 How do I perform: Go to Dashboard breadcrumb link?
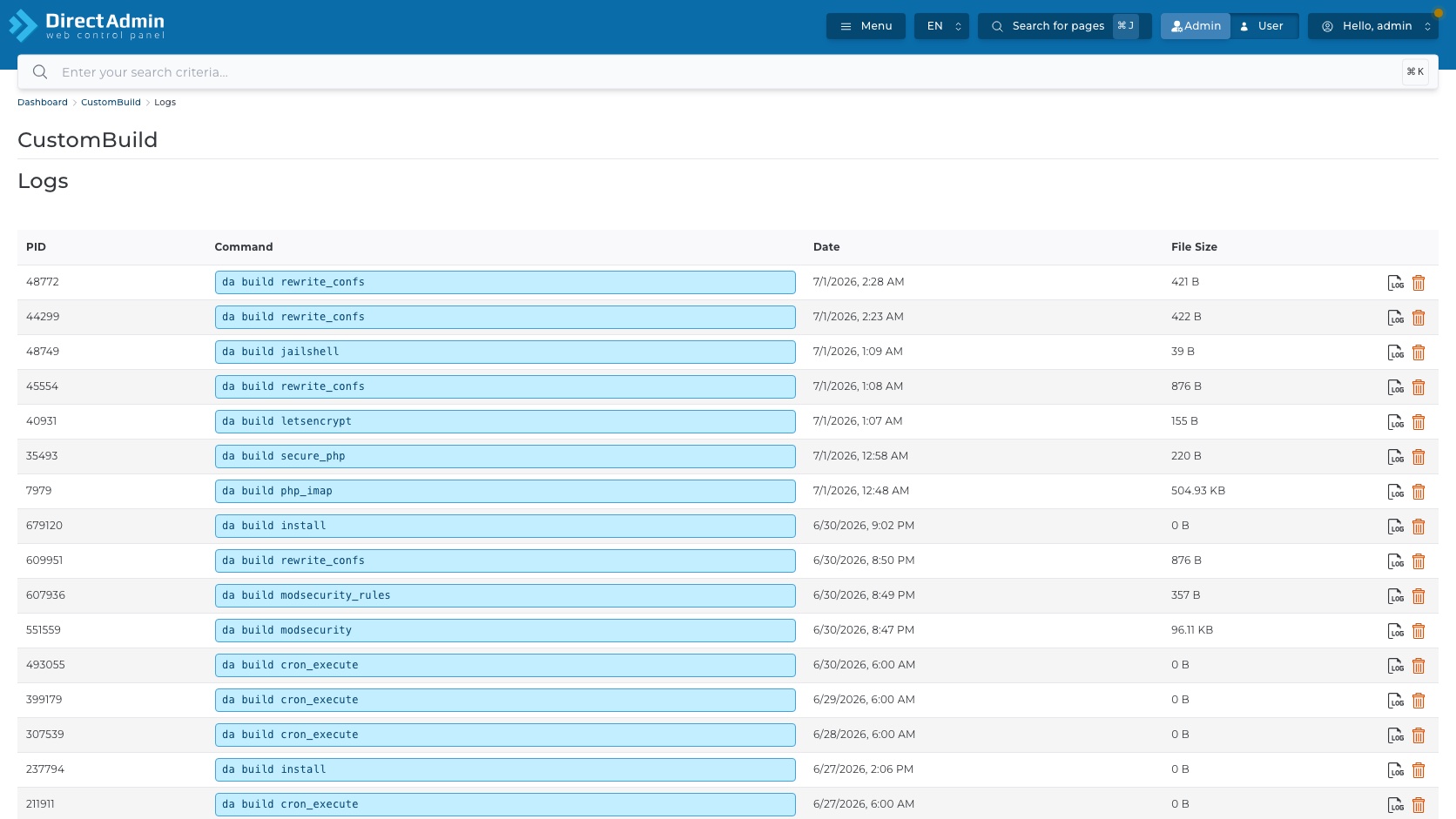click(x=43, y=103)
